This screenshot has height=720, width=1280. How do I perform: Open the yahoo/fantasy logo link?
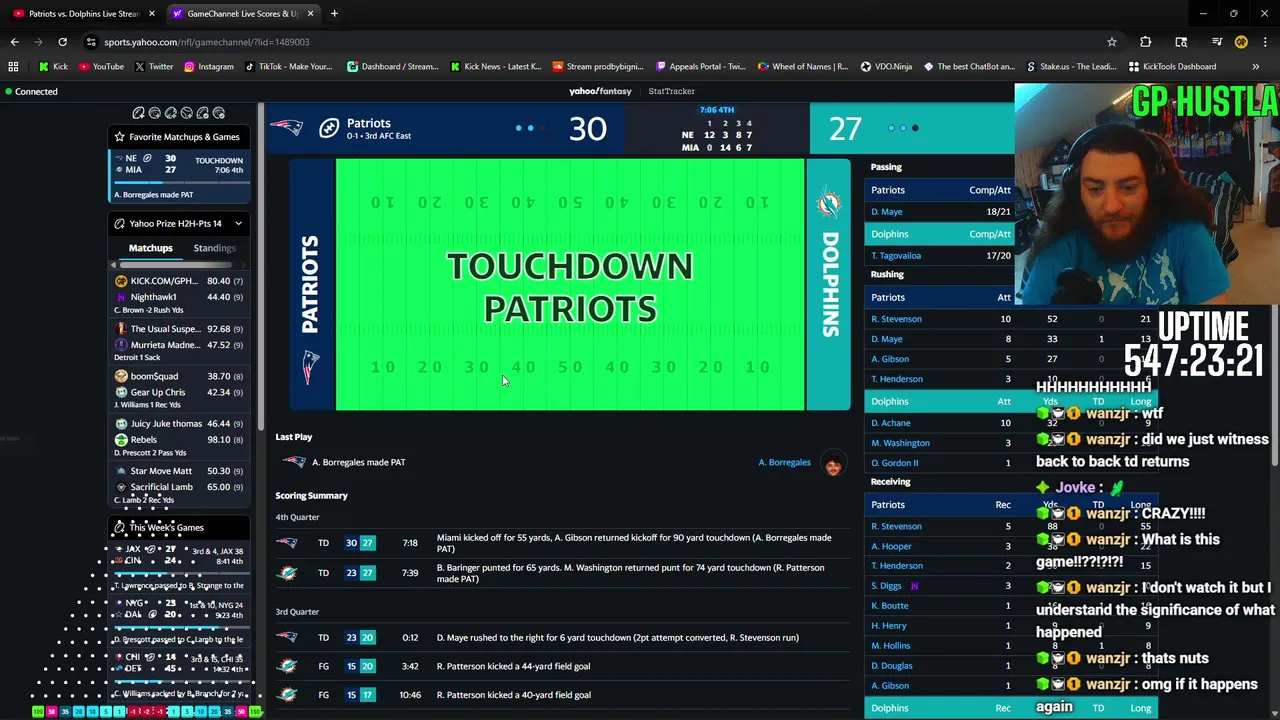[600, 91]
